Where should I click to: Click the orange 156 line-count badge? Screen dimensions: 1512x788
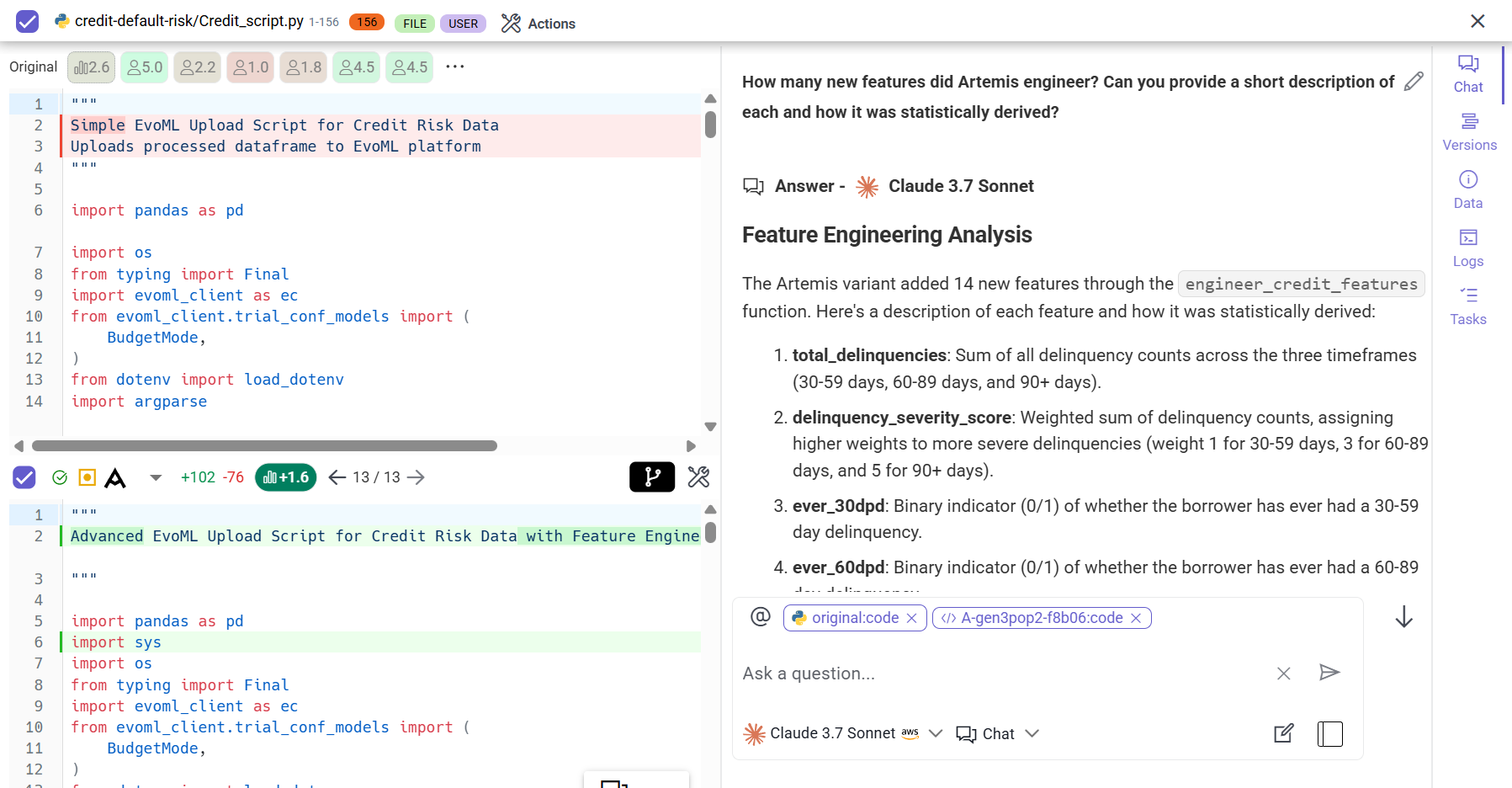367,23
